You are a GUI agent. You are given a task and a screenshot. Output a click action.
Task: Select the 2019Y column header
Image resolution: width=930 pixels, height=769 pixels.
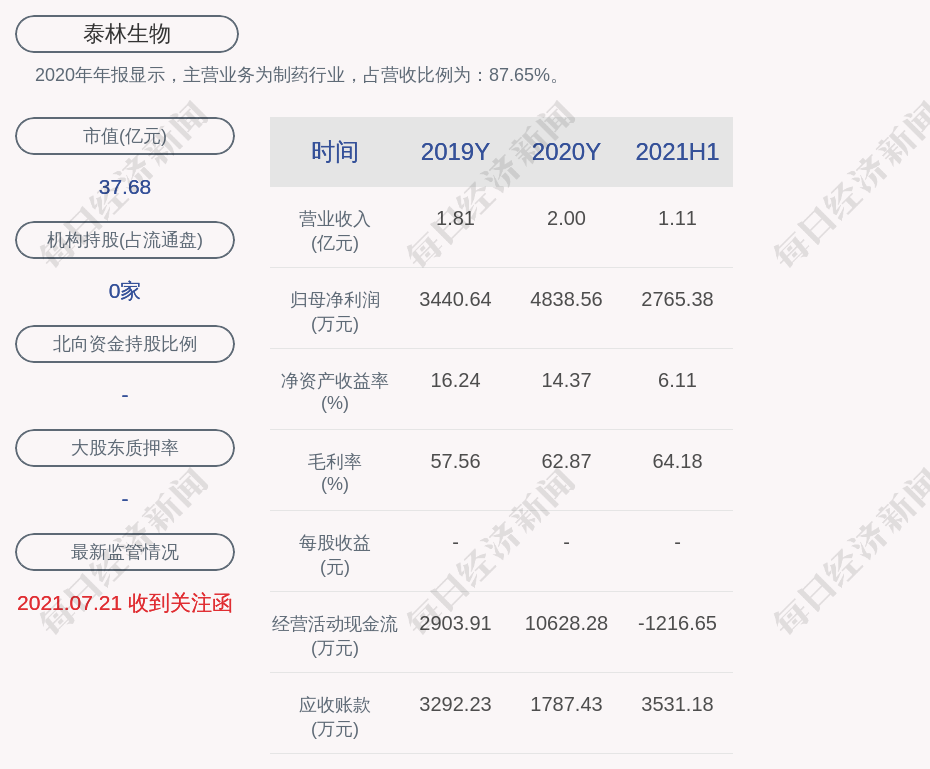[455, 152]
